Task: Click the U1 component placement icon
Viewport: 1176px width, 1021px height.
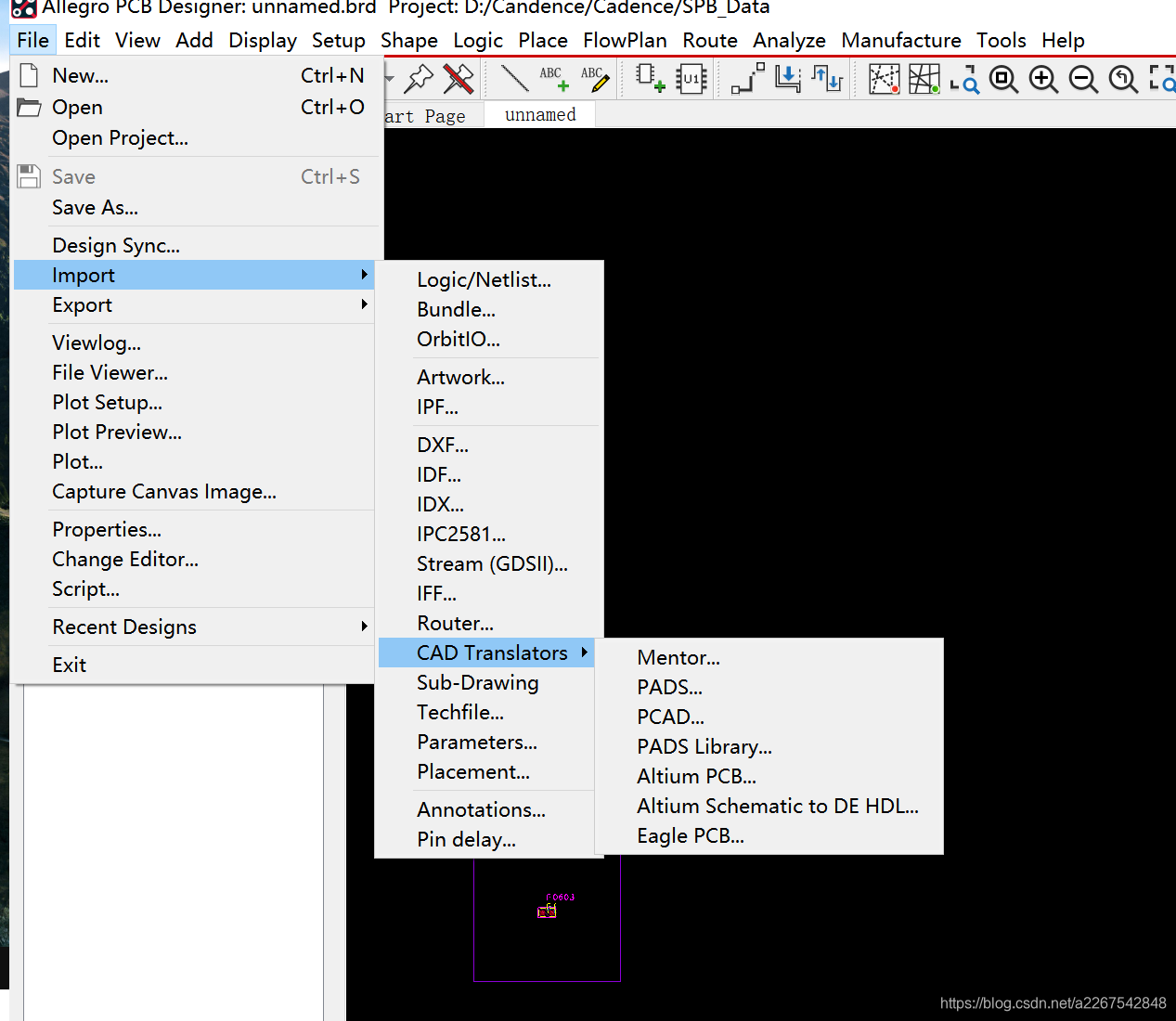Action: (691, 79)
